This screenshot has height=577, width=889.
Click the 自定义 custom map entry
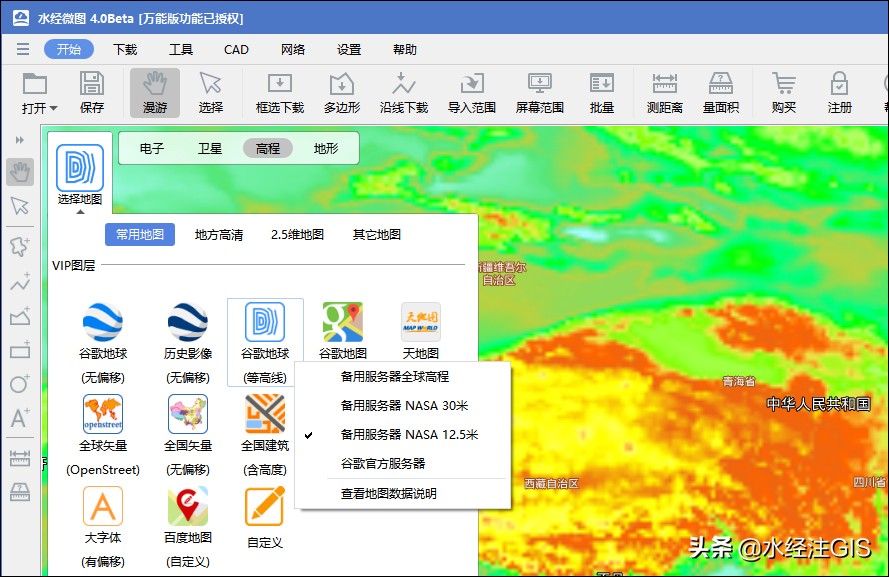pos(264,520)
